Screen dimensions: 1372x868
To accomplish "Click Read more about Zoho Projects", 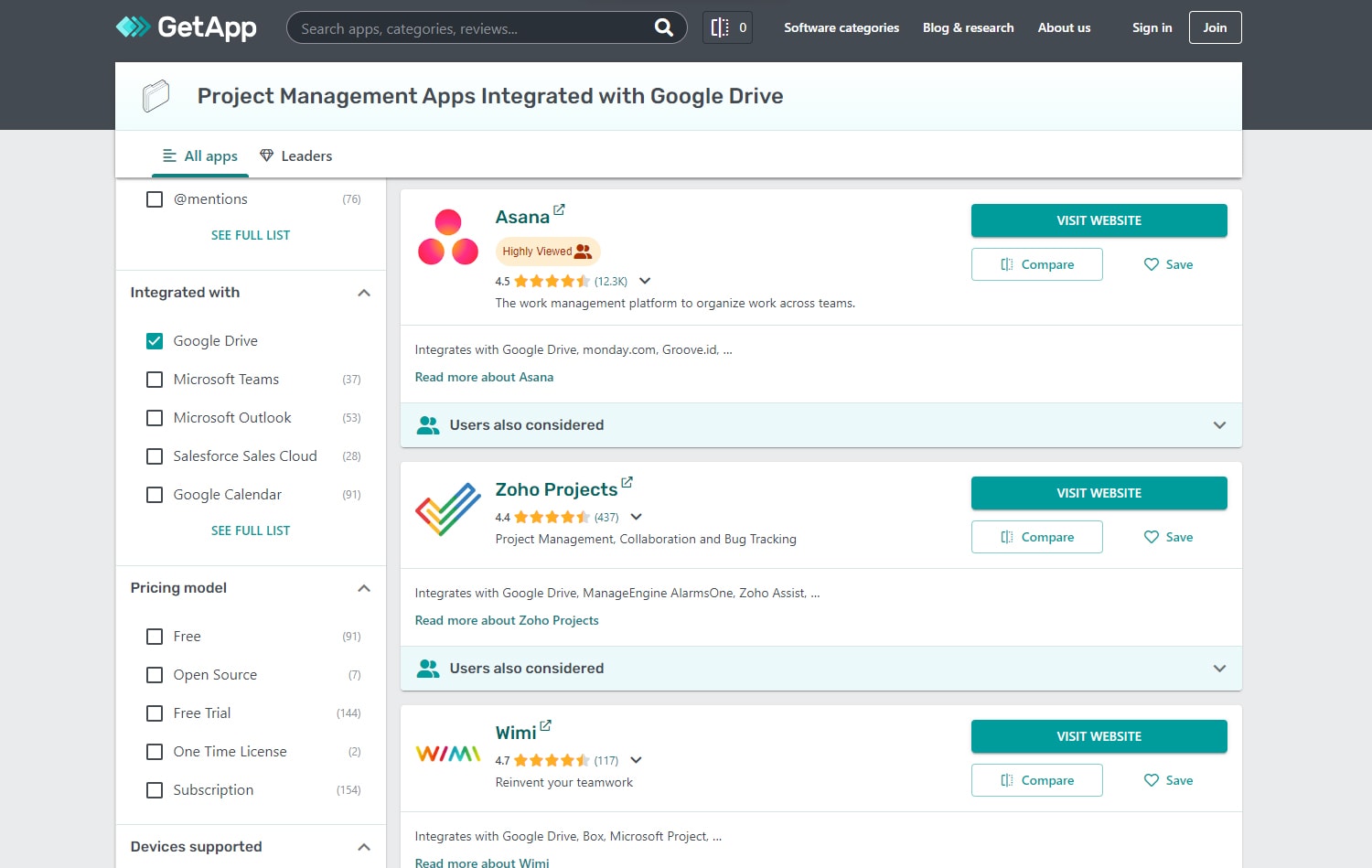I will (x=507, y=620).
